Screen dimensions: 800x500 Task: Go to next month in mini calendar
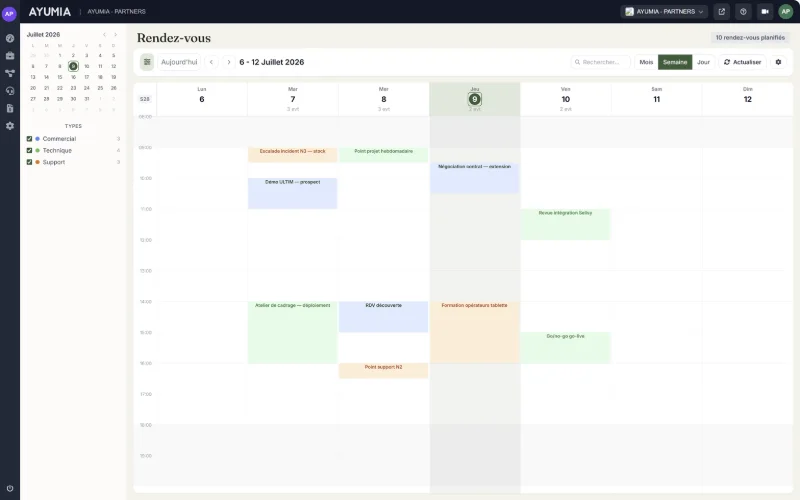115,35
